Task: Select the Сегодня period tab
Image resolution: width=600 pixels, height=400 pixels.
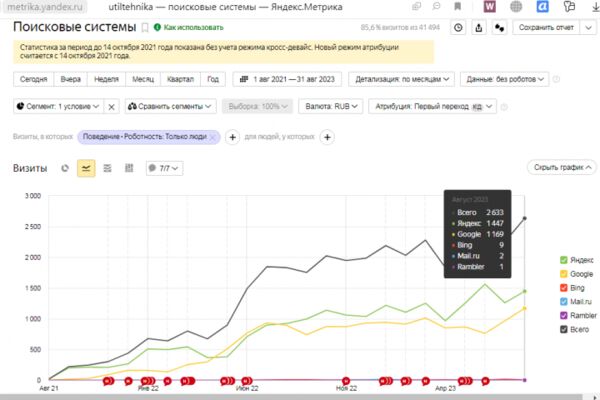Action: (x=34, y=79)
